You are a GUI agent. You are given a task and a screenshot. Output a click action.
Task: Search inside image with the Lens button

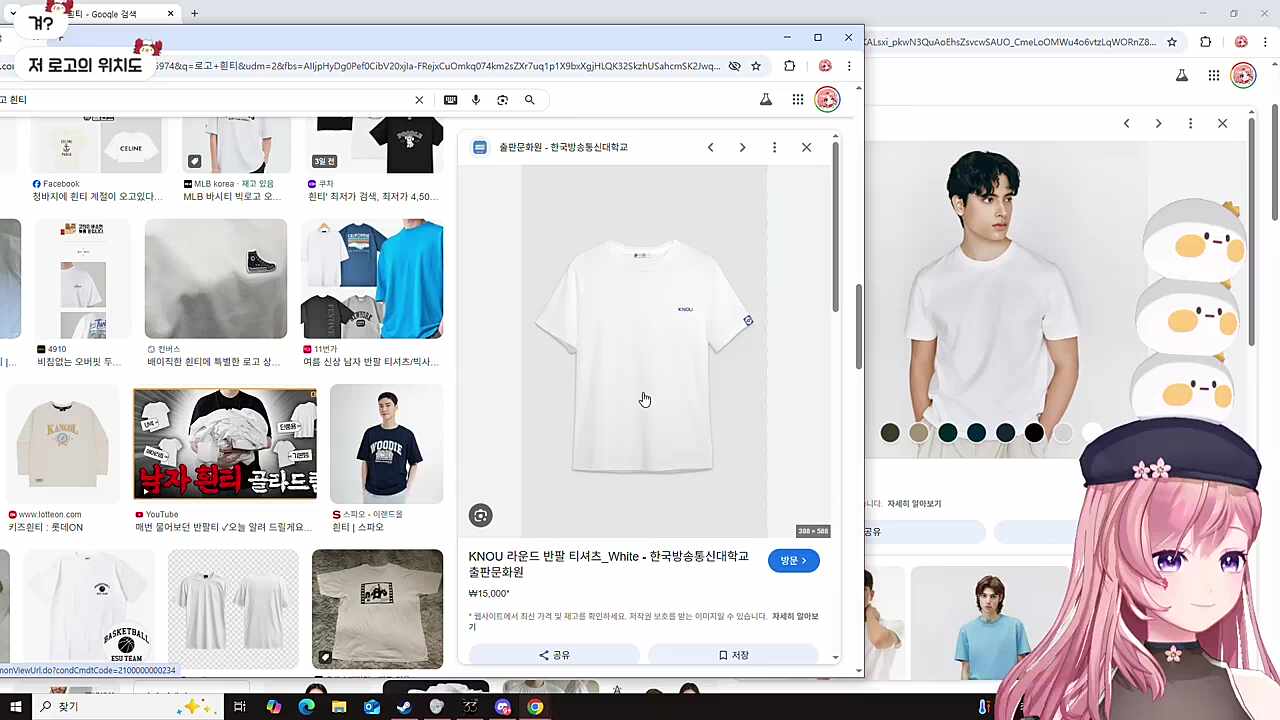481,516
